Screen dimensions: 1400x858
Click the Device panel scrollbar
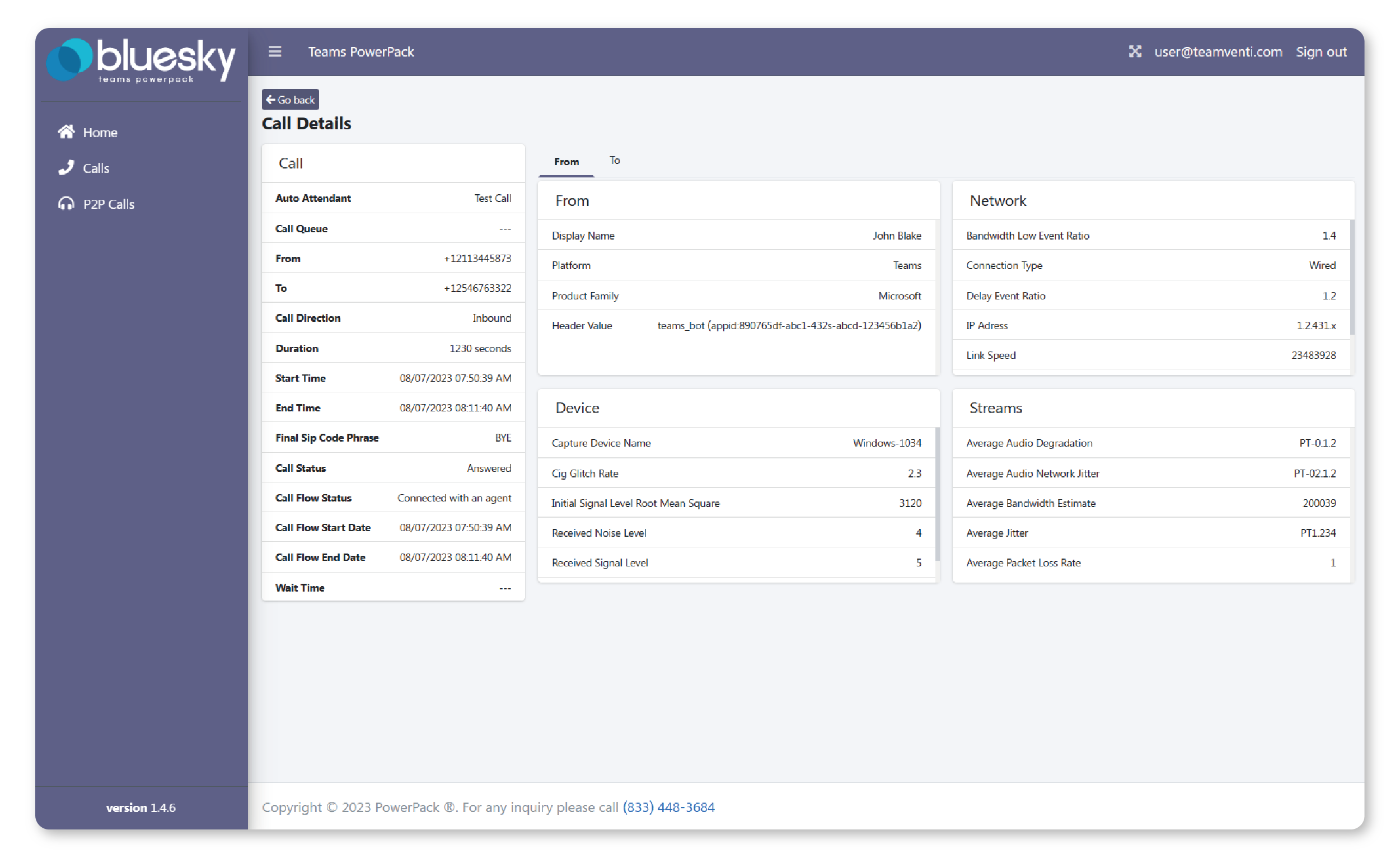point(937,494)
